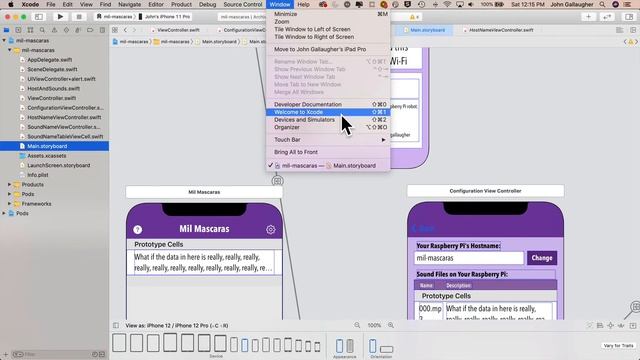Click the Stop button in the Xcode toolbar
640x360 pixels.
coord(79,17)
